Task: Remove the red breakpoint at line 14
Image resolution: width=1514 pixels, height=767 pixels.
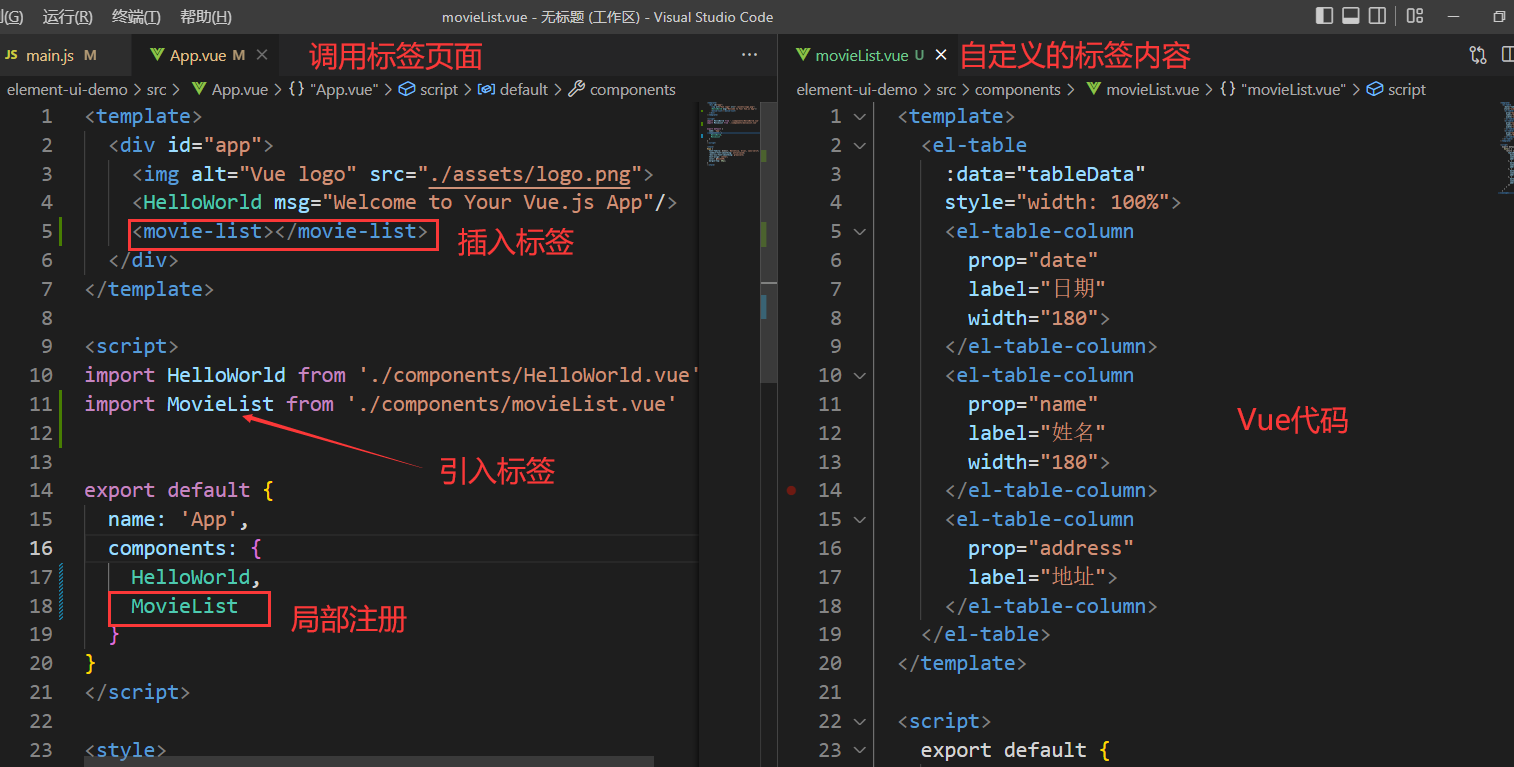Action: pyautogui.click(x=792, y=491)
